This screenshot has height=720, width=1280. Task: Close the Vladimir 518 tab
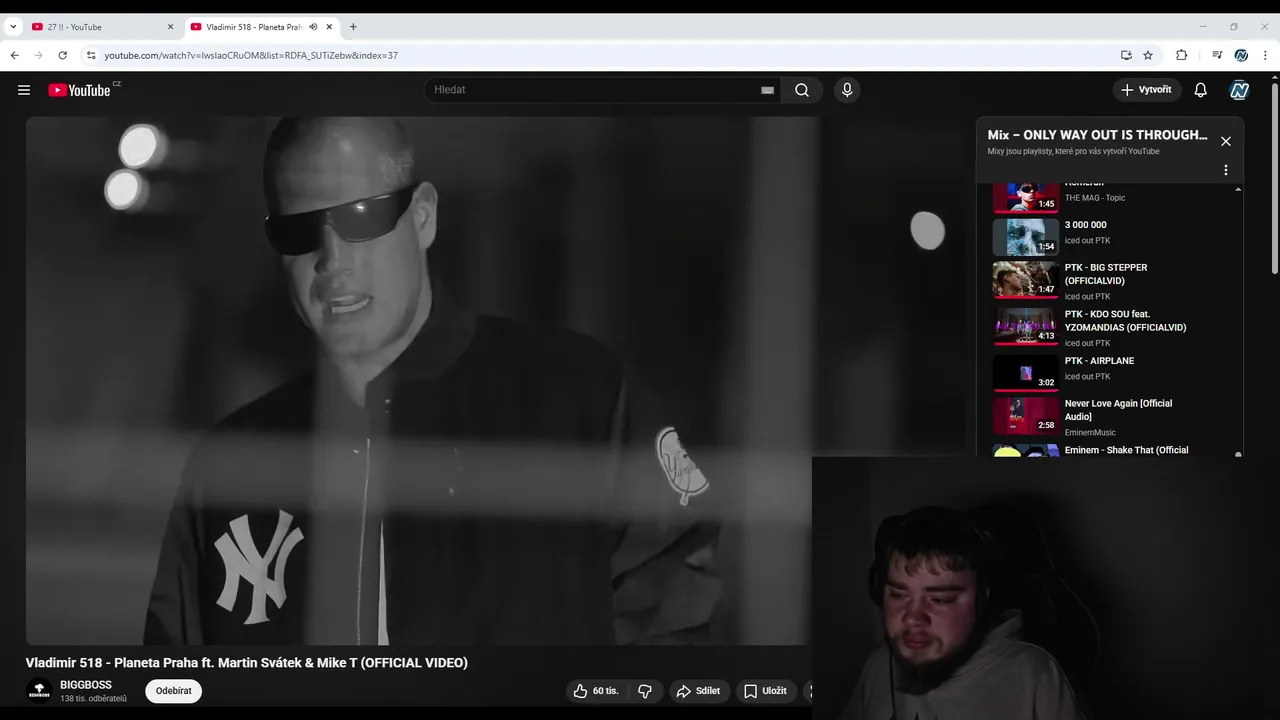329,27
